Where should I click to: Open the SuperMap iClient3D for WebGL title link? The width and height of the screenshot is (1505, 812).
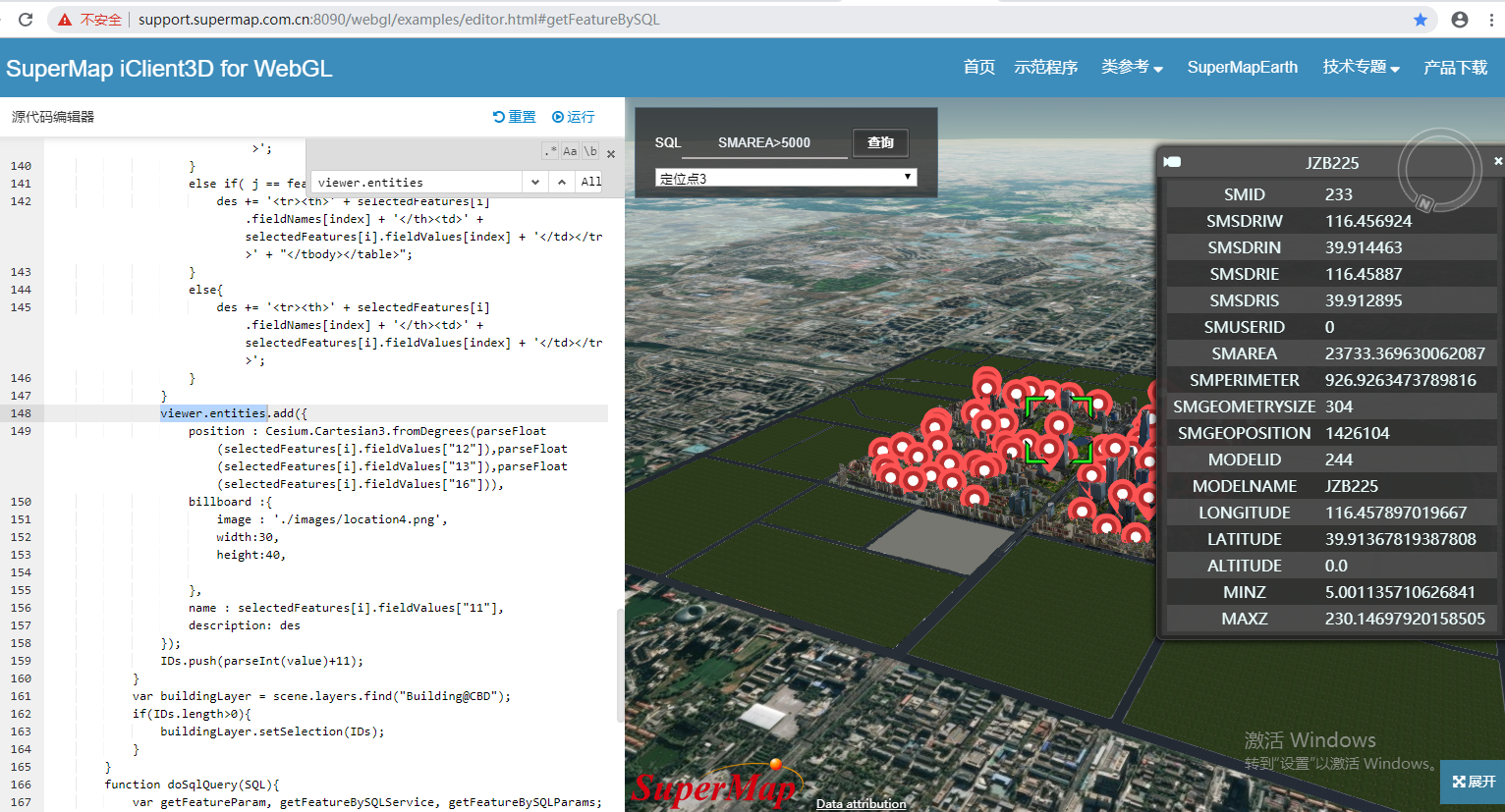(169, 69)
